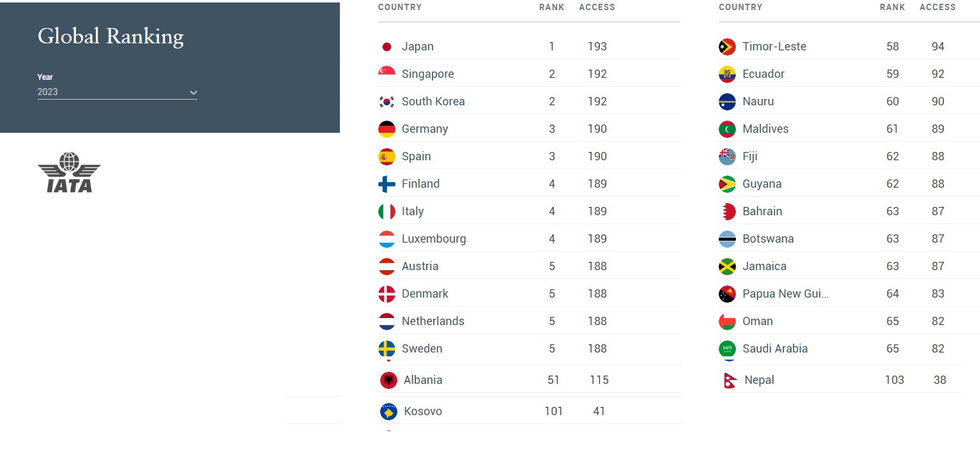Sort by left table RANK header
The width and height of the screenshot is (980, 463).
point(551,8)
